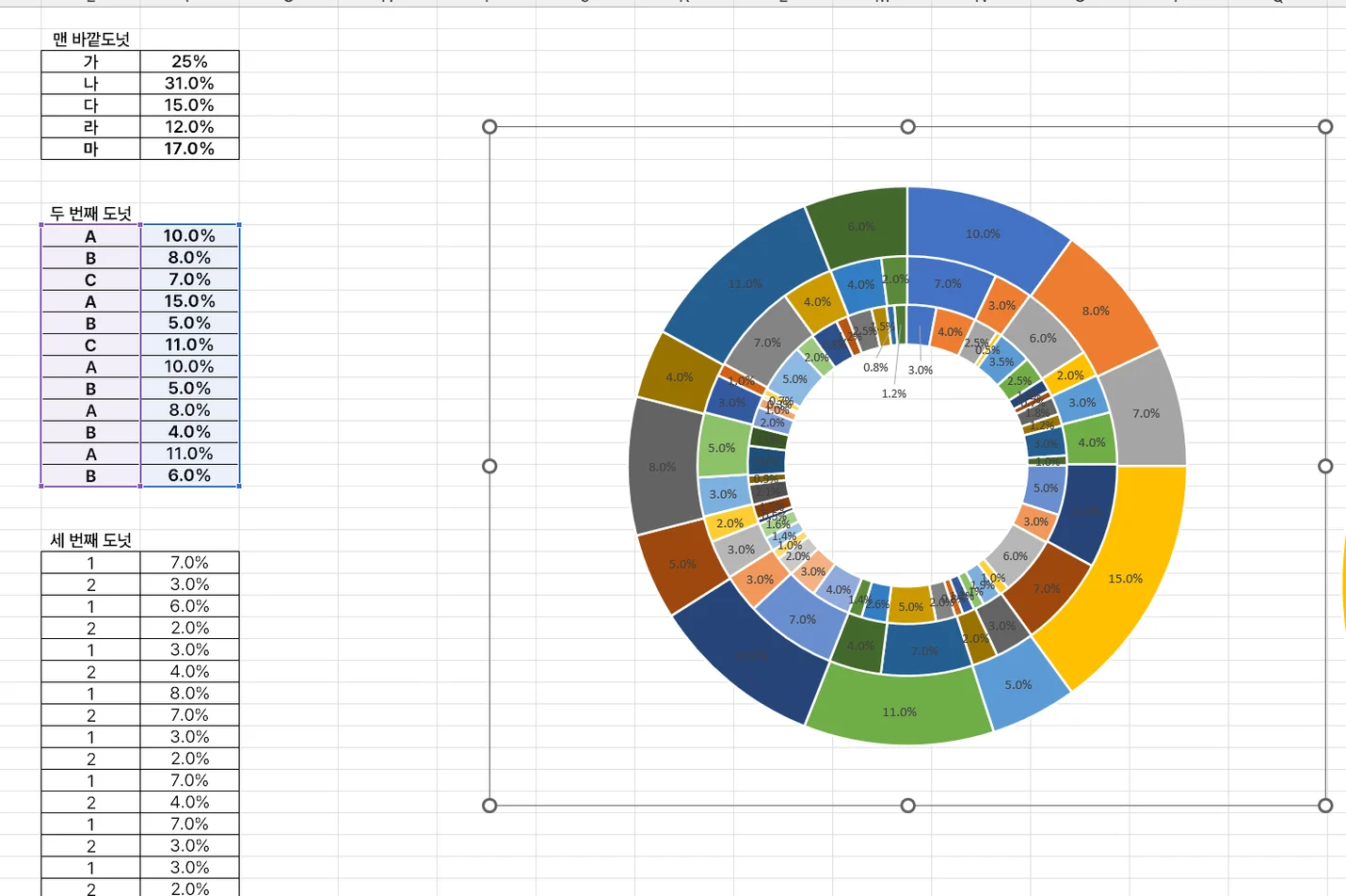Click the B row's 6.0% cell in second table
This screenshot has height=896, width=1346.
tap(189, 475)
